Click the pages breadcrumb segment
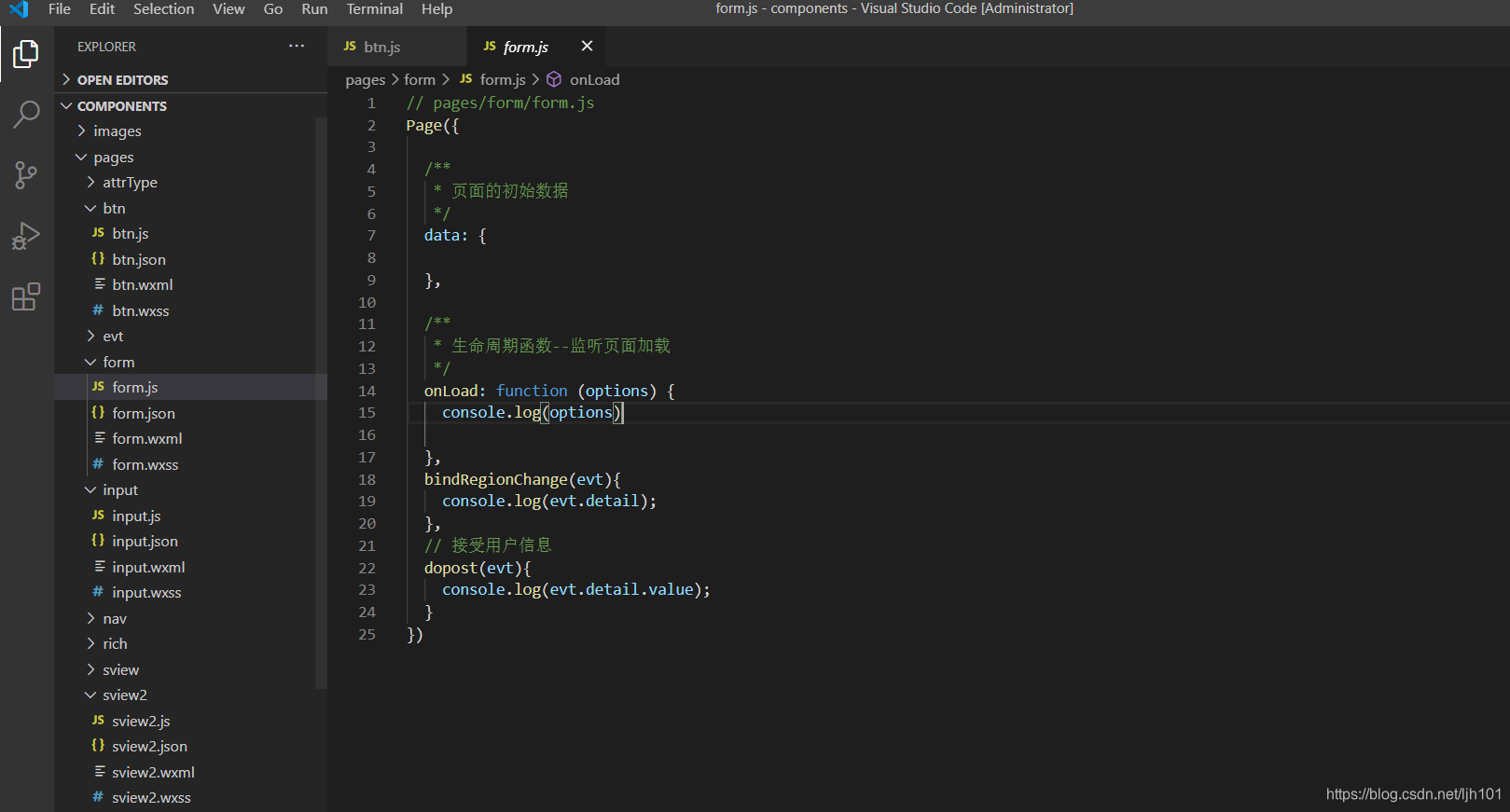This screenshot has width=1510, height=812. click(365, 80)
